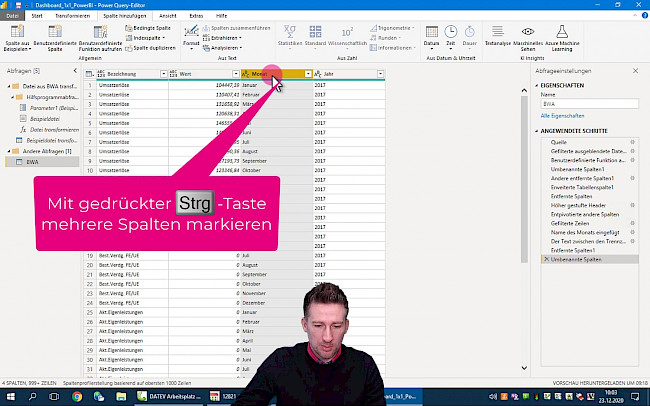The image size is (650, 406).
Task: Click the Zeit clock icon
Action: click(x=451, y=34)
